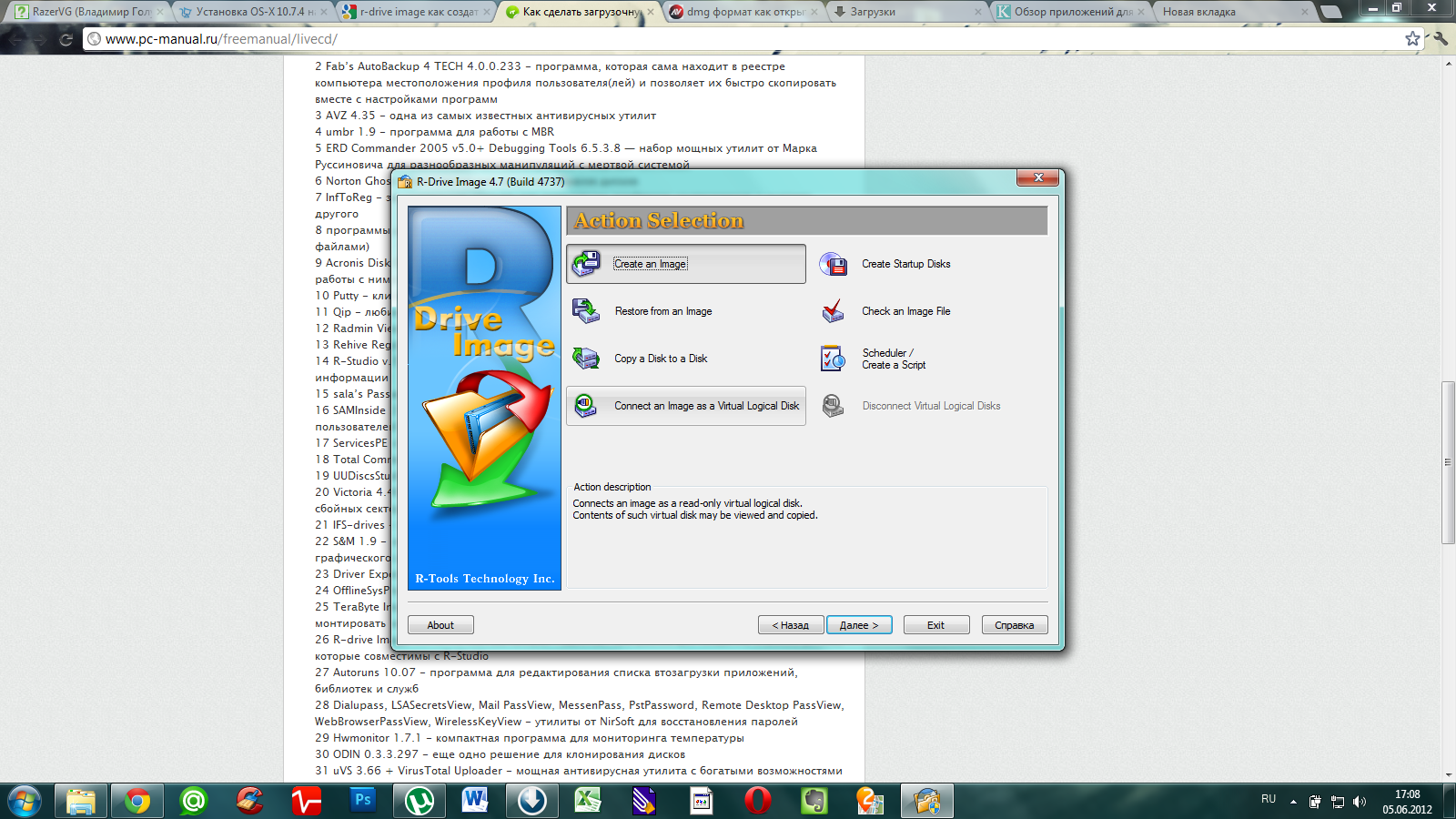The image size is (1456, 819).
Task: Click the list line '27 Autoruns 10.07'
Action: coord(557,672)
